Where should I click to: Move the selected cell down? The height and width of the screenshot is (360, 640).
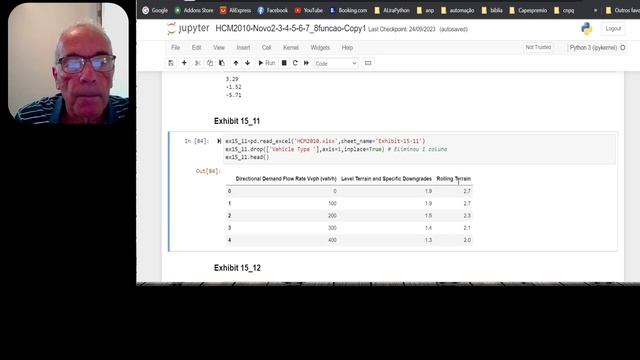point(247,63)
